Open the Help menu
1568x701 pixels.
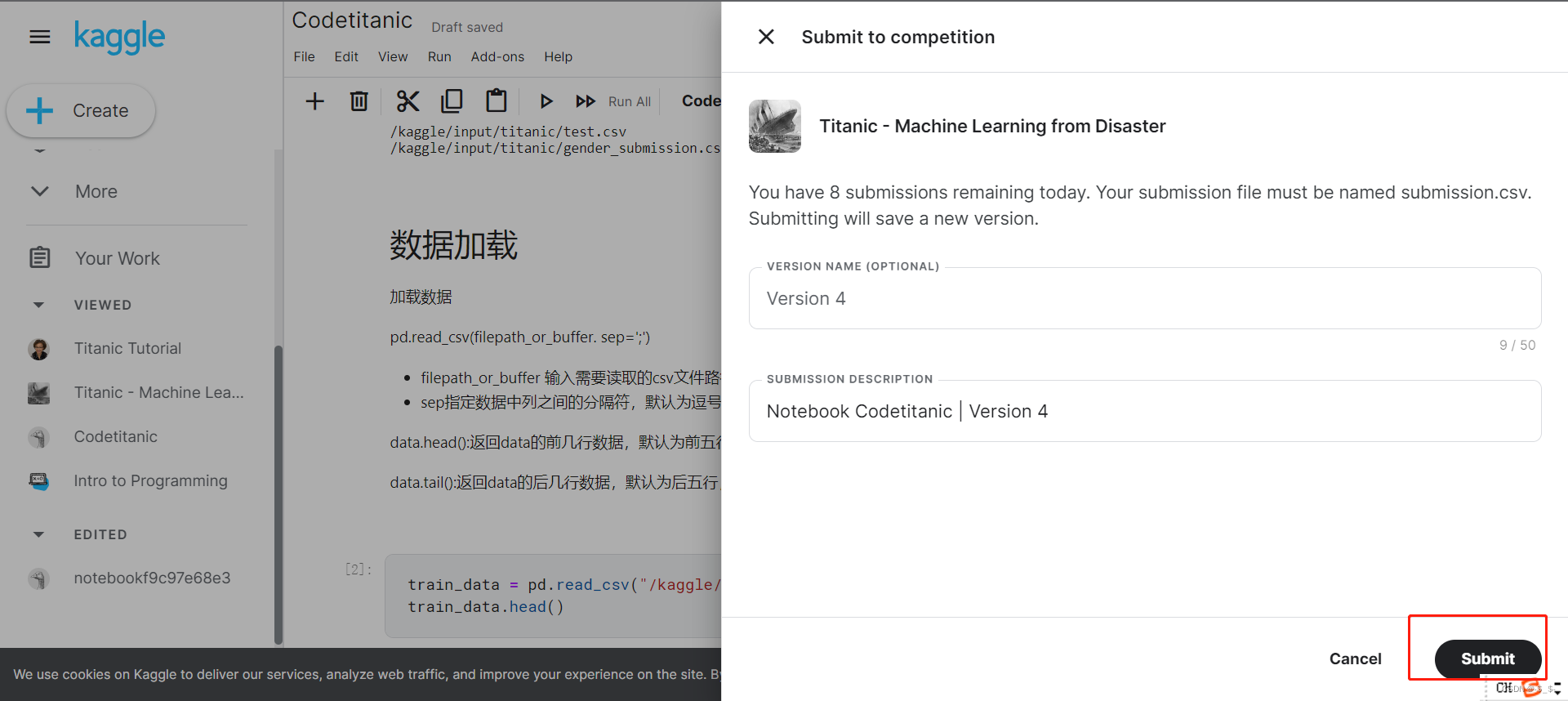558,56
